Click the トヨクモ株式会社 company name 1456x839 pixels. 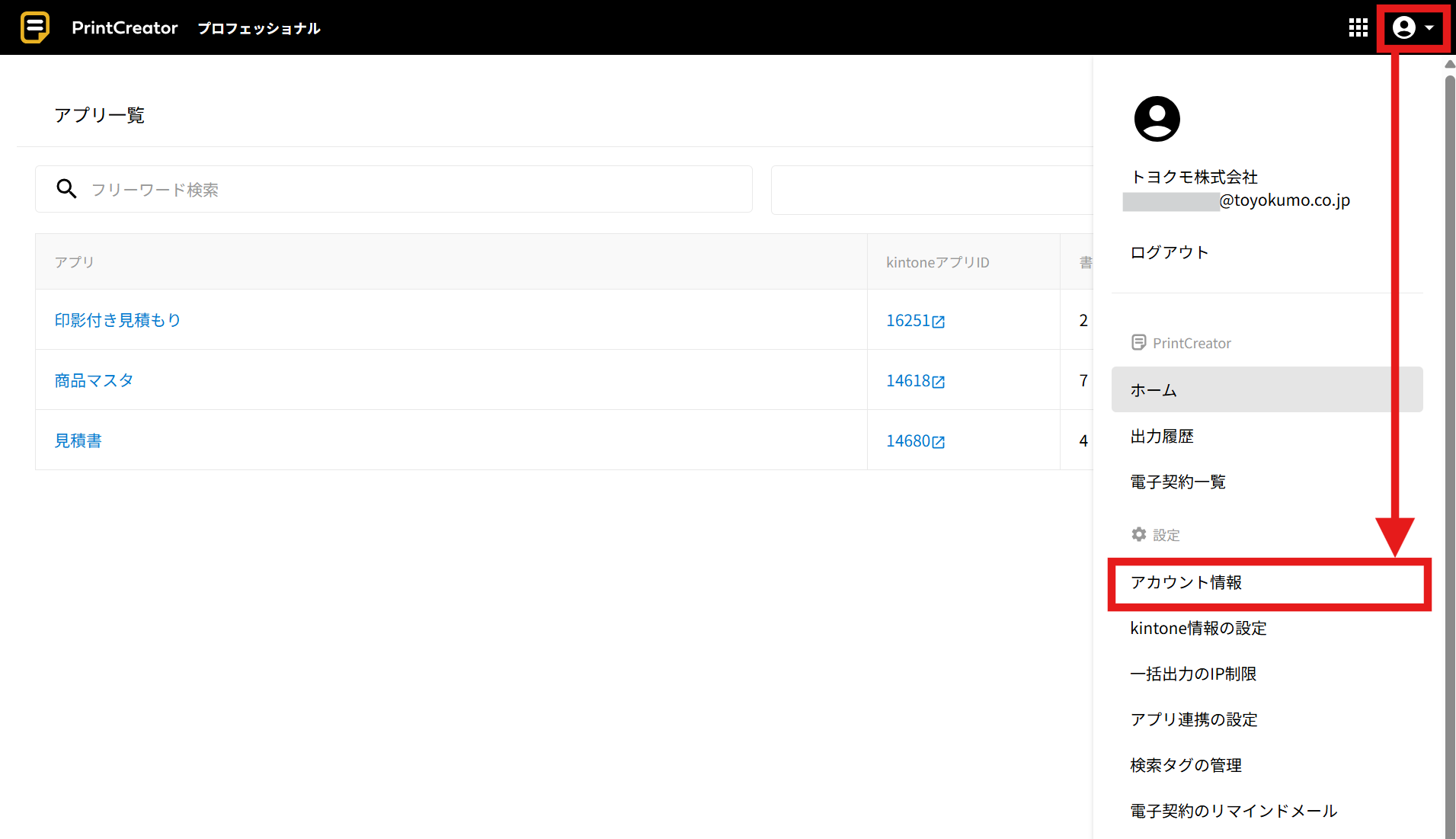pyautogui.click(x=1194, y=177)
